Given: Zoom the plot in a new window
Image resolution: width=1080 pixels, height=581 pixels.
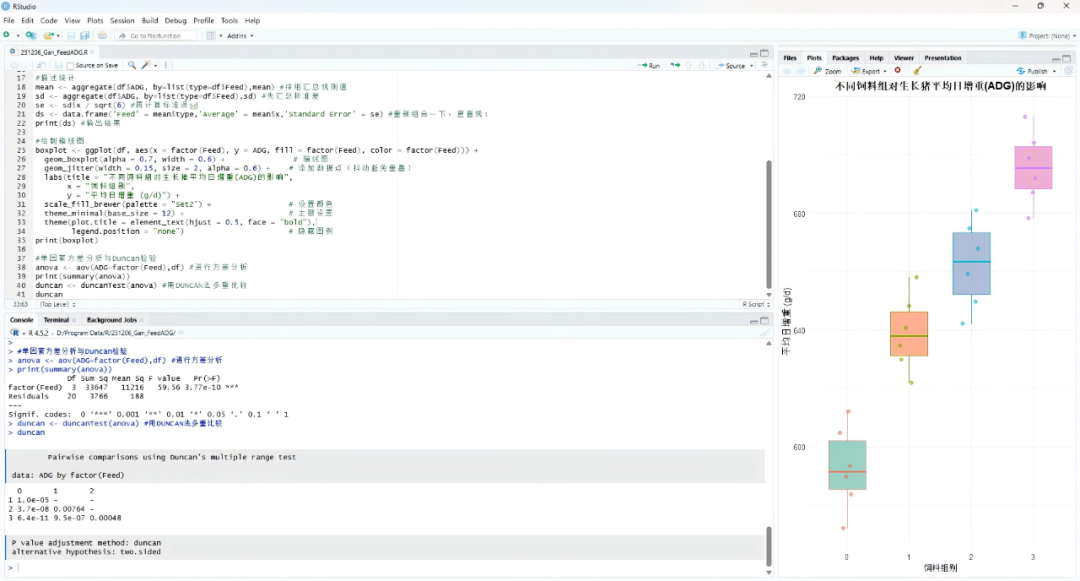Looking at the screenshot, I should [828, 71].
